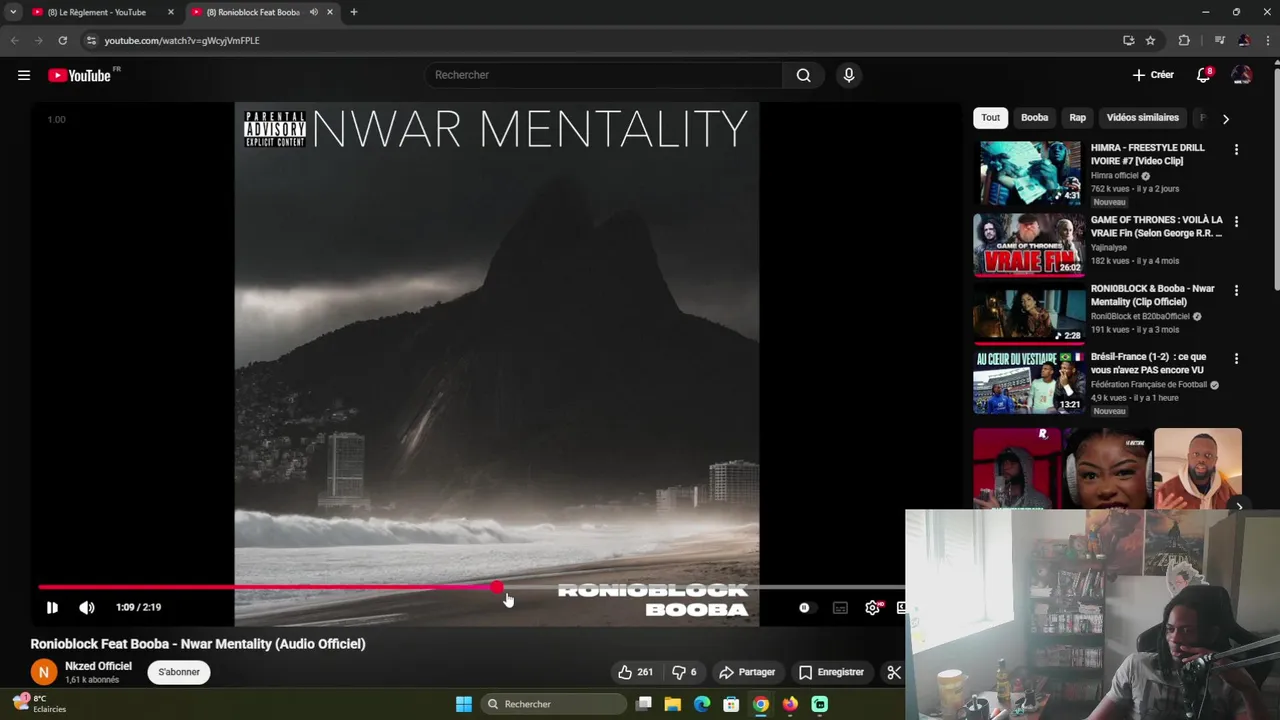Open the weather widget showing 8°C
This screenshot has width=1280, height=720.
point(40,703)
